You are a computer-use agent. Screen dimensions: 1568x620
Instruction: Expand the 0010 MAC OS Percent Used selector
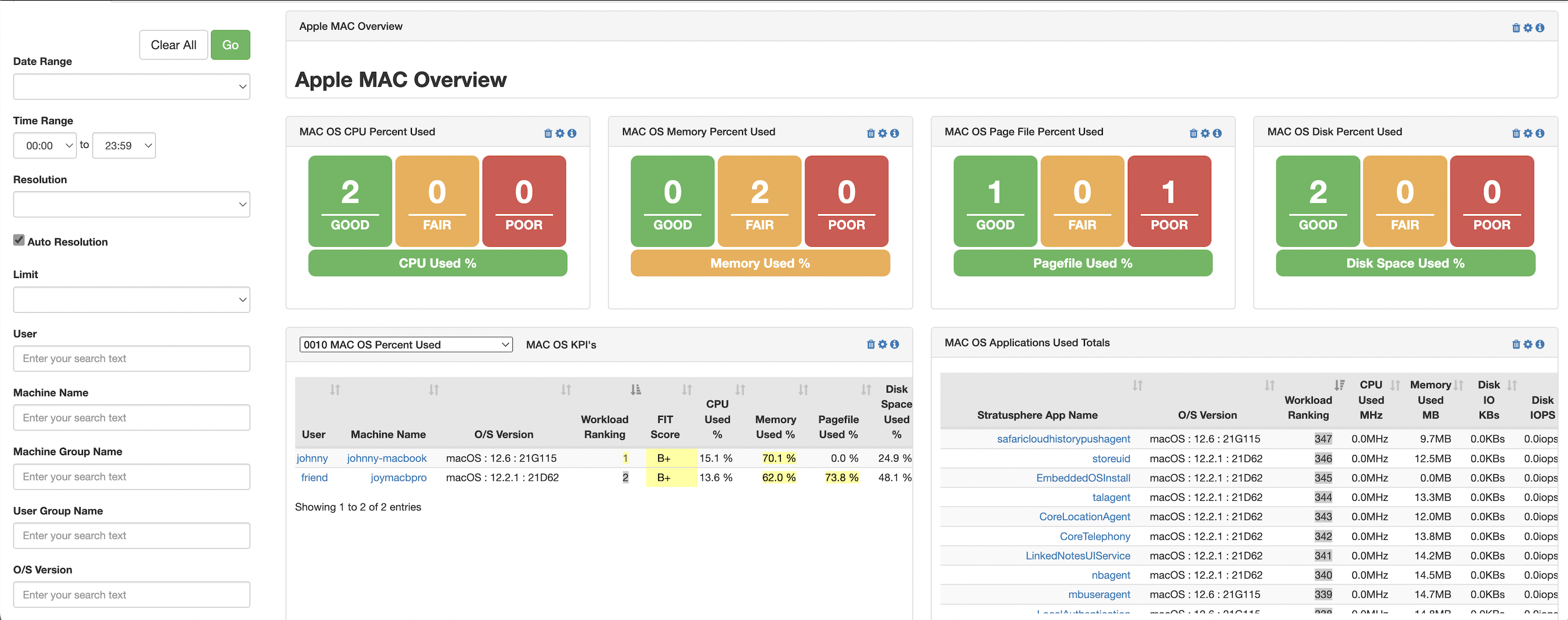(x=406, y=345)
